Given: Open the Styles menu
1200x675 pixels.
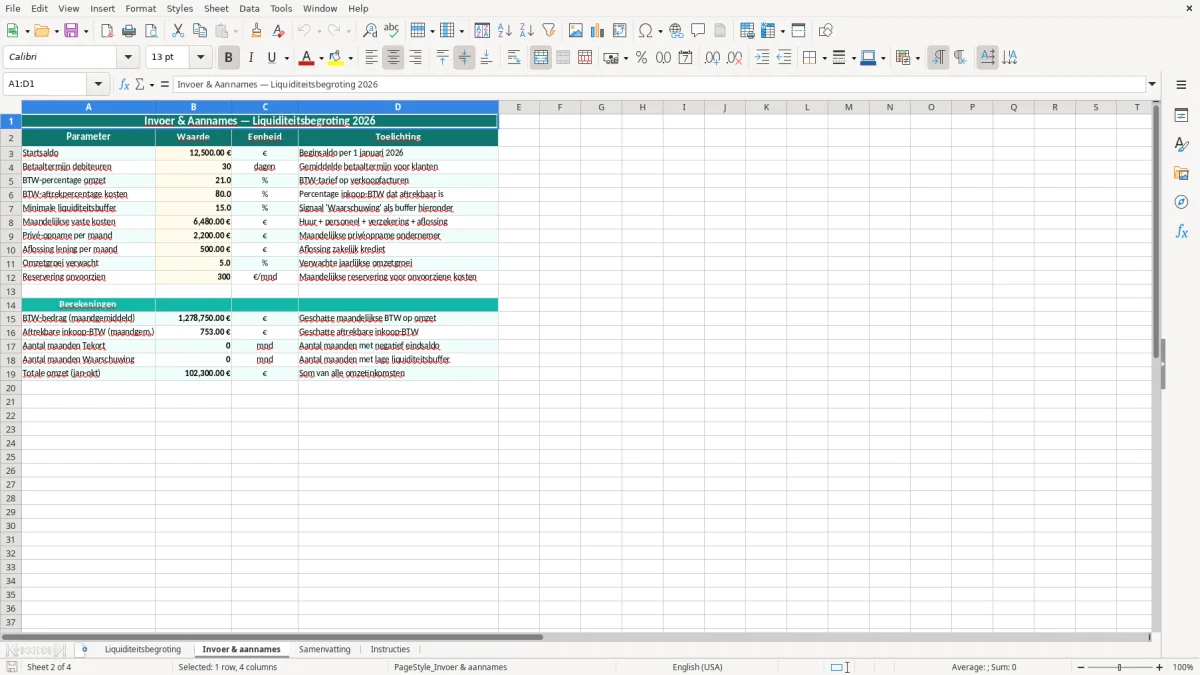Looking at the screenshot, I should click(180, 8).
